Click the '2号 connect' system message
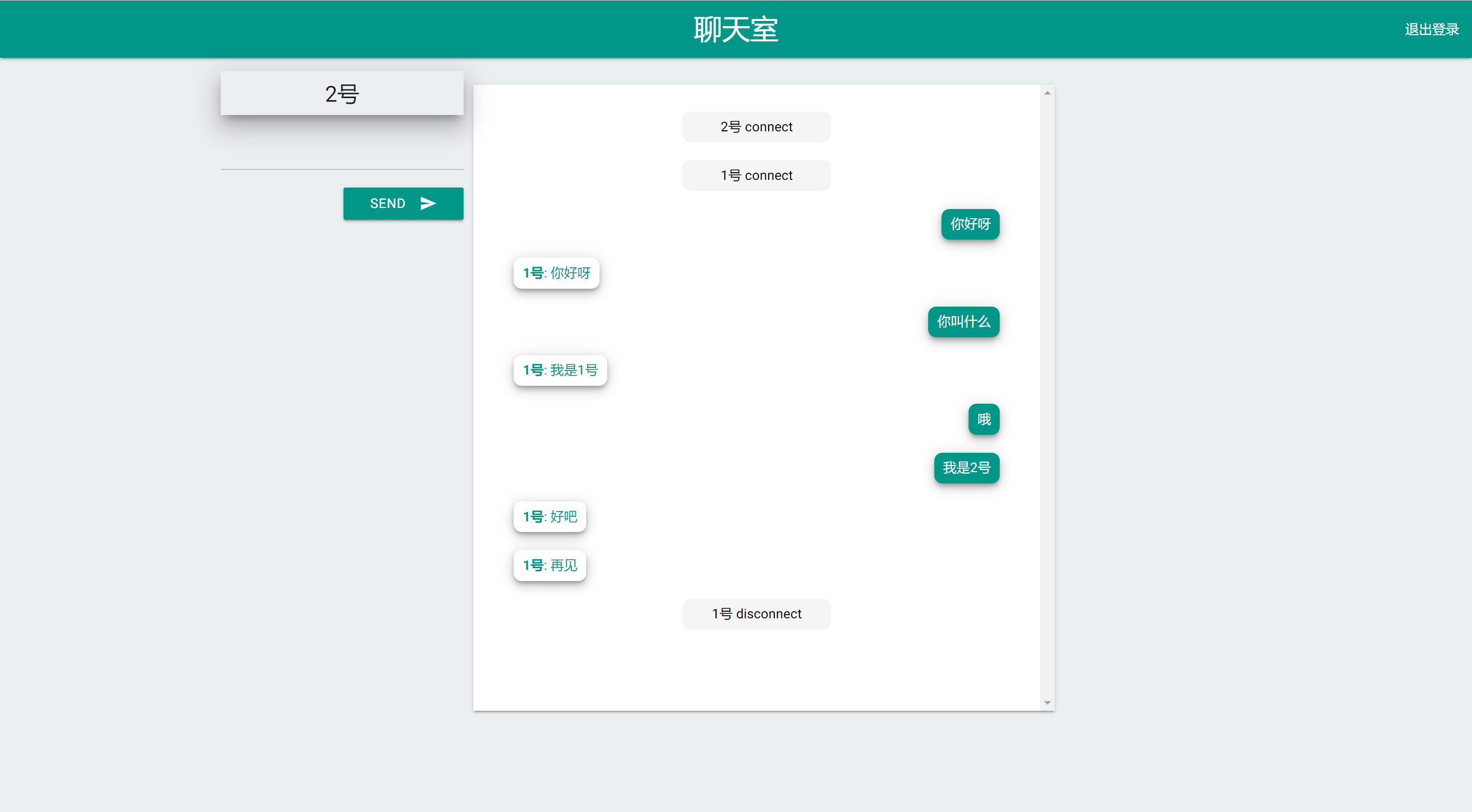This screenshot has width=1472, height=812. (x=756, y=127)
